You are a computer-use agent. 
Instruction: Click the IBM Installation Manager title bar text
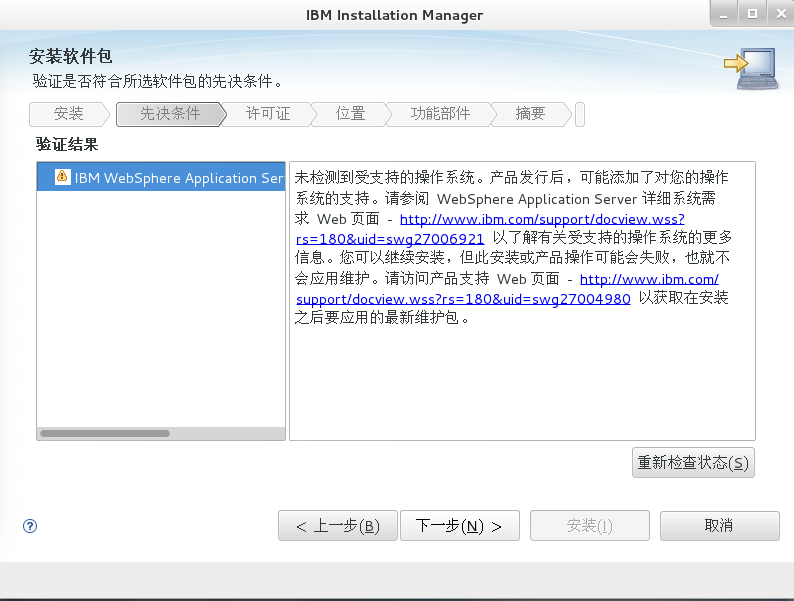click(394, 15)
